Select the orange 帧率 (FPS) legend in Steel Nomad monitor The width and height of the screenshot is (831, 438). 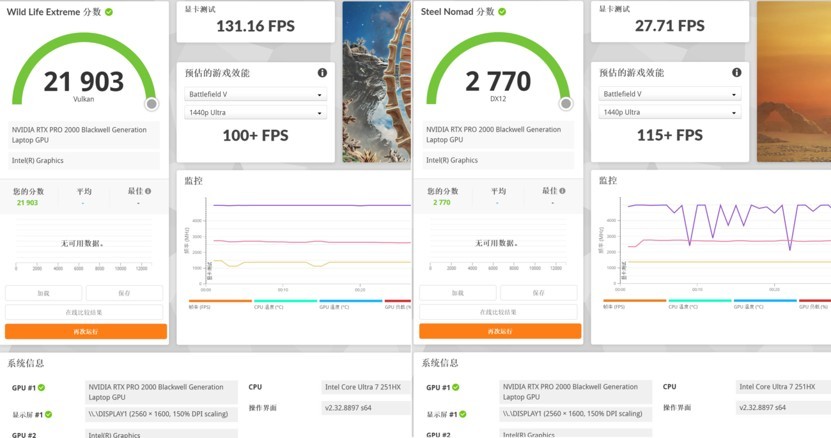[634, 304]
